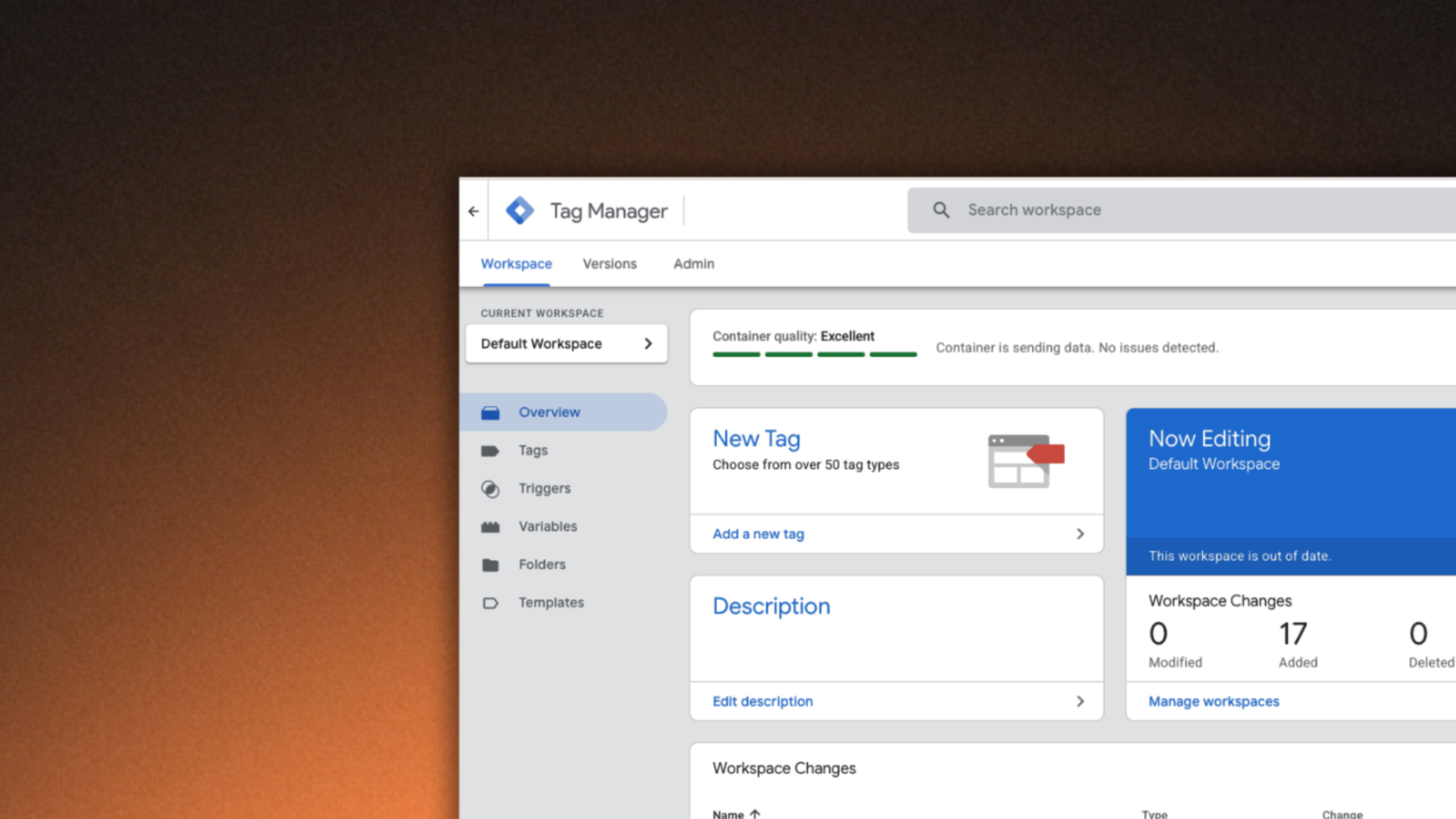Open Tags via its sidebar icon

tap(490, 450)
